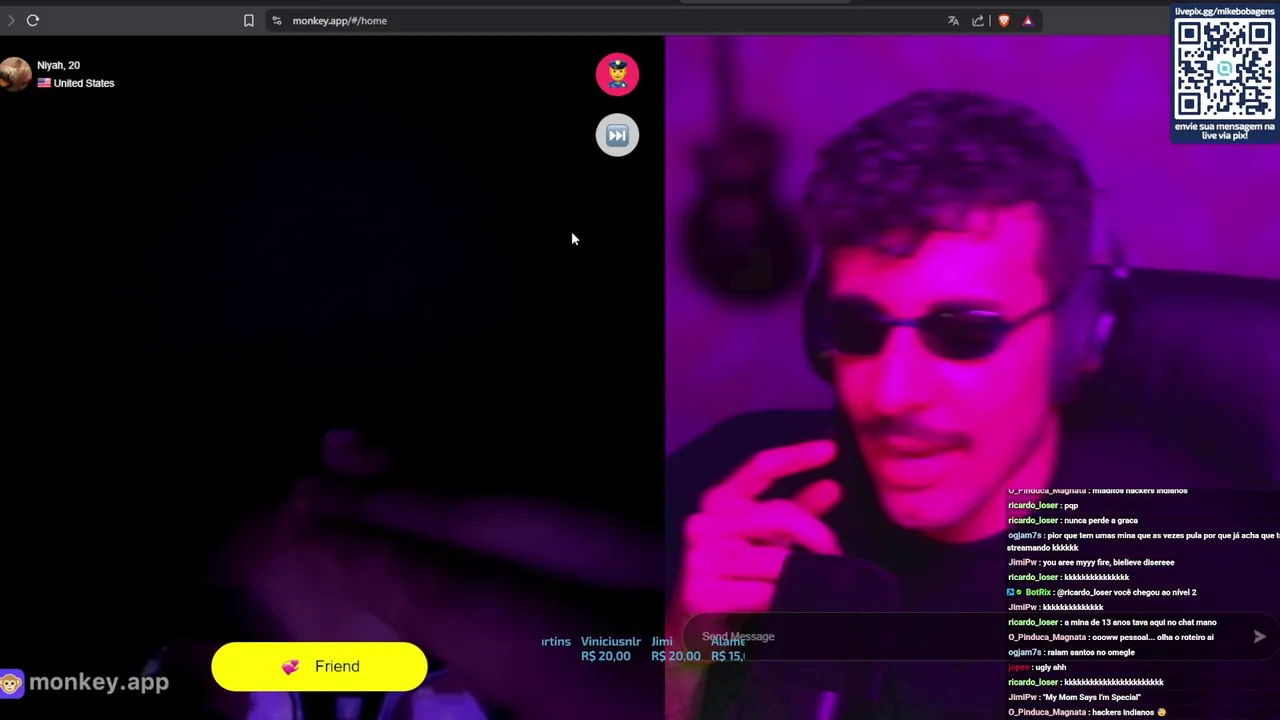Click the 'ugly ahh' chat message
This screenshot has width=1280, height=720.
coord(1037,667)
